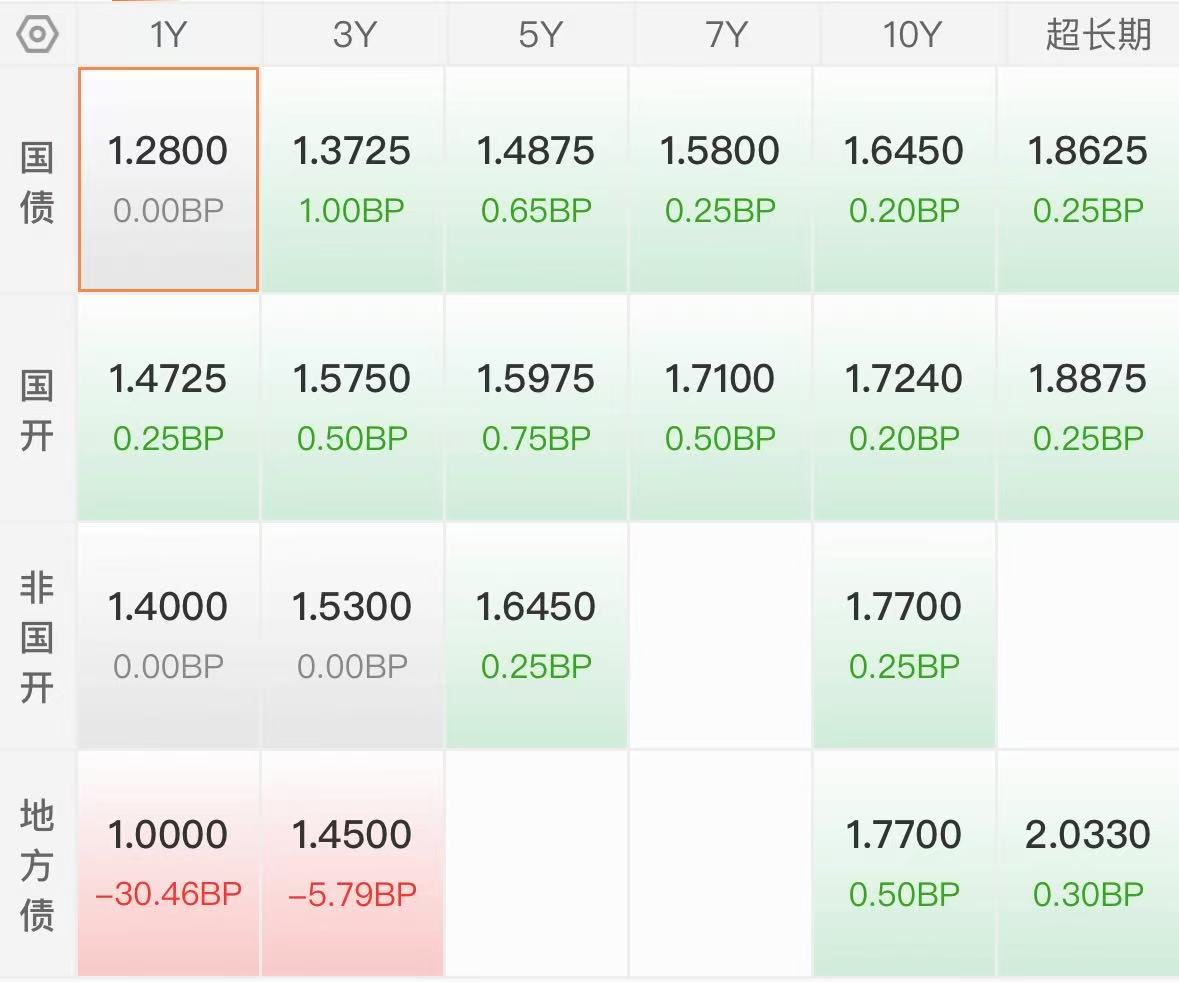The width and height of the screenshot is (1179, 982).
Task: Select the 10Y column header
Action: click(x=911, y=35)
